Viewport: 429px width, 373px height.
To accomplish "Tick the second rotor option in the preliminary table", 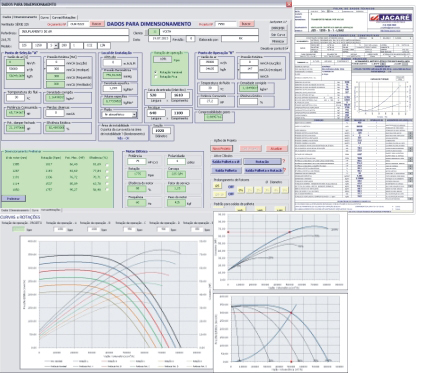I will [107, 171].
